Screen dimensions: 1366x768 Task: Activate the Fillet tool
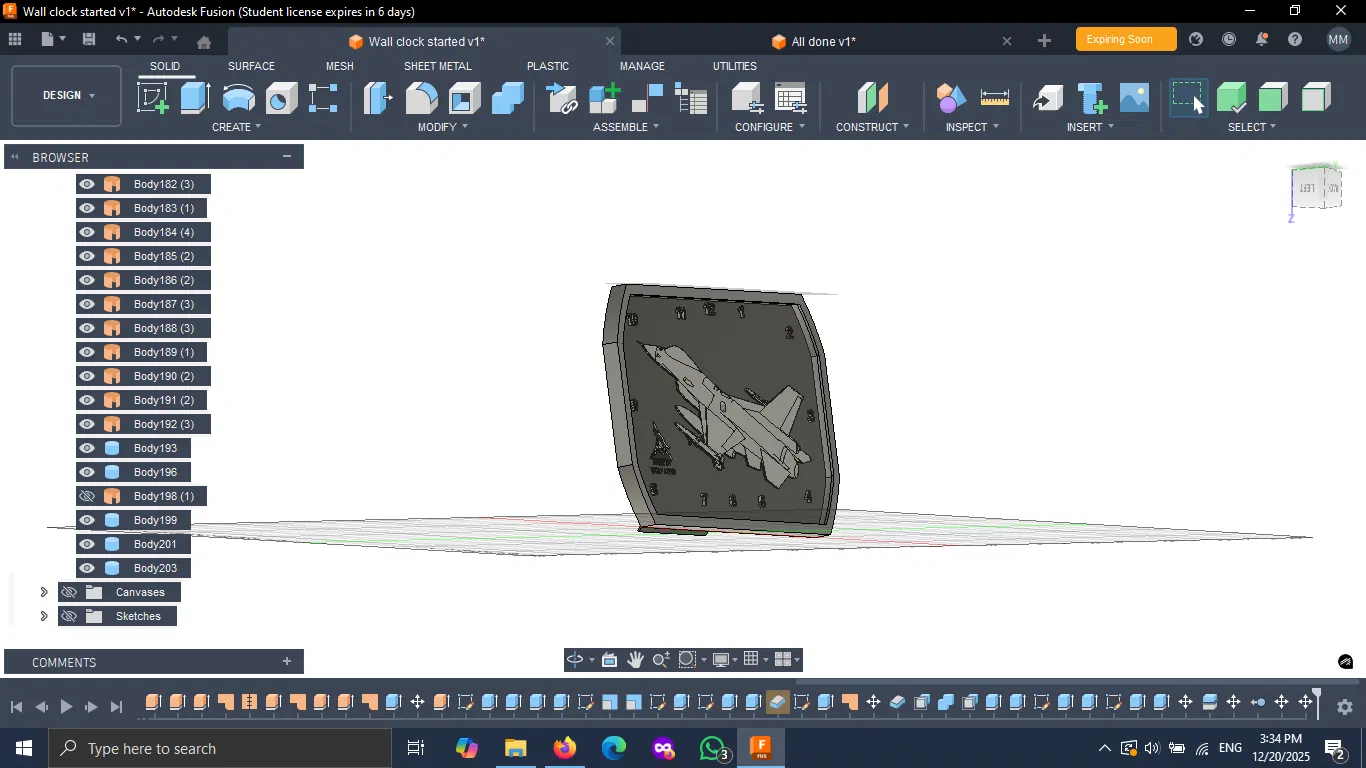click(421, 98)
